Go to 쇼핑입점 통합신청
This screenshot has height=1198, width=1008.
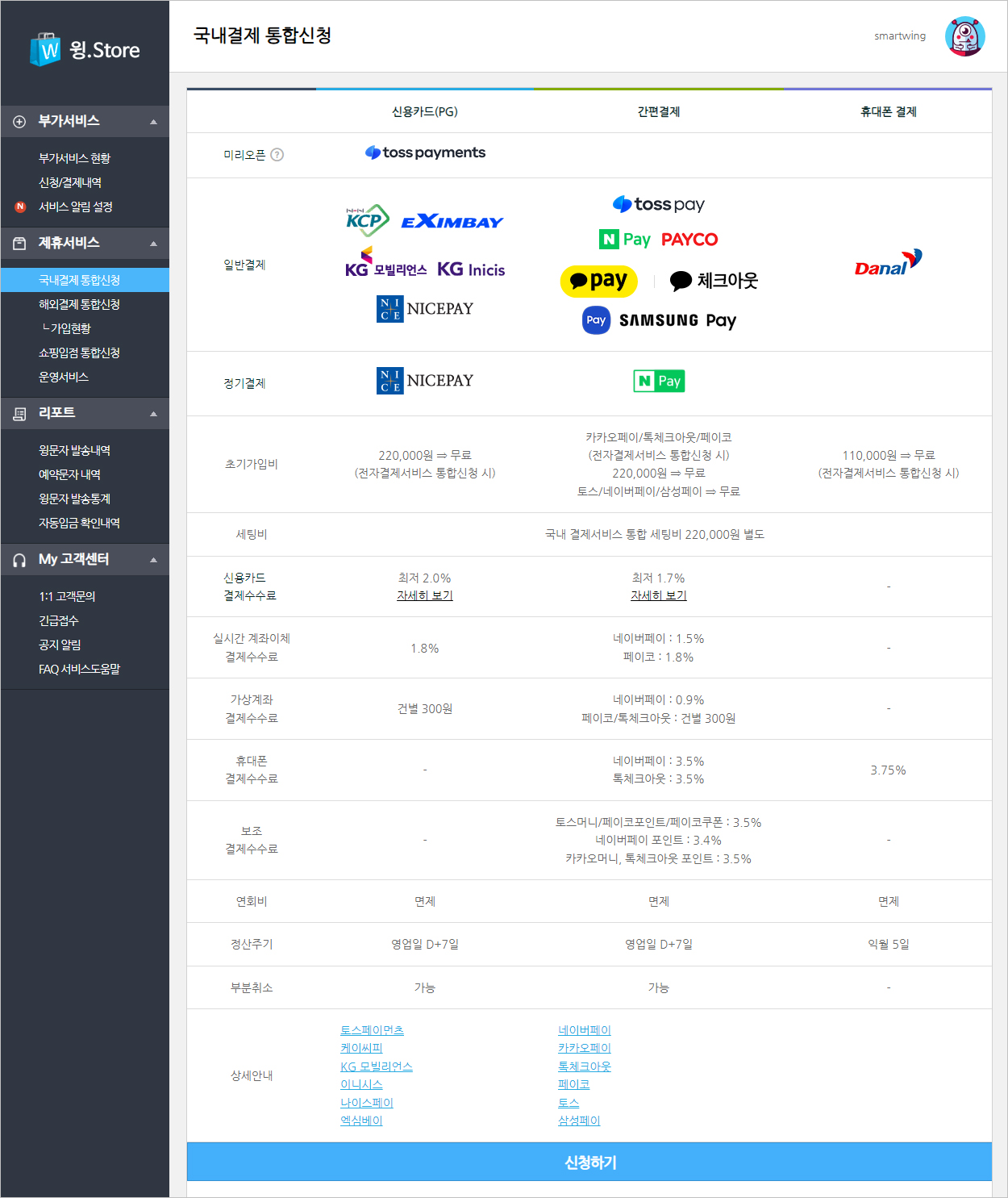point(79,353)
